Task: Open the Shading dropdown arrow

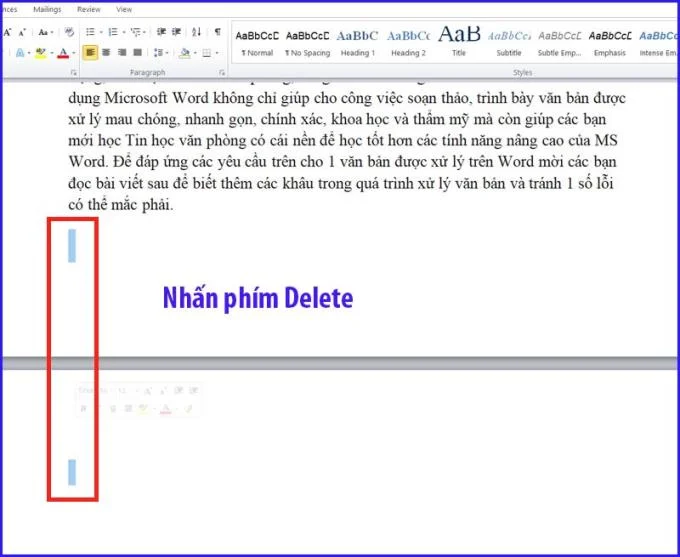Action: pos(195,53)
